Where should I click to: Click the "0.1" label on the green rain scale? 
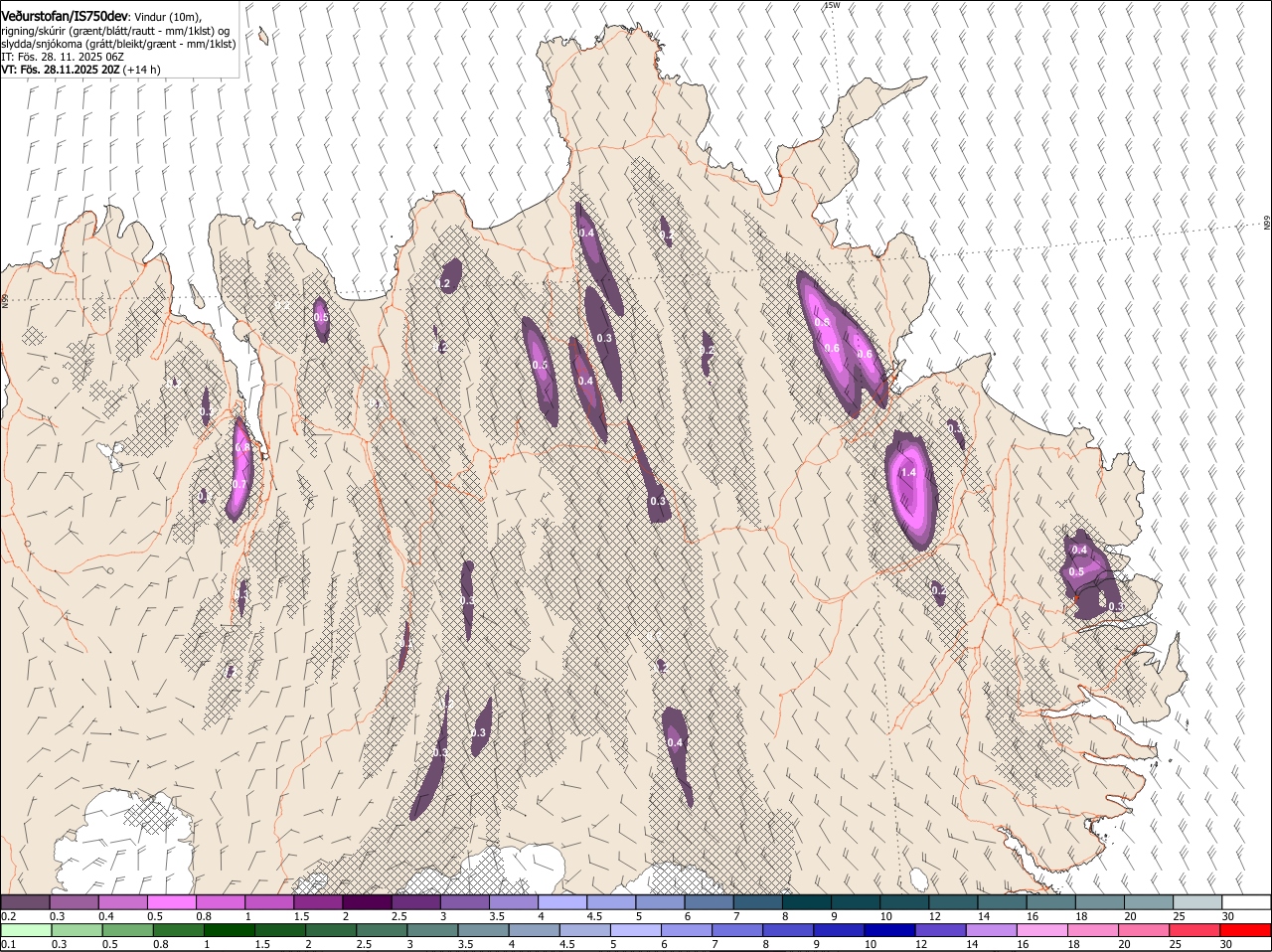pos(8,944)
